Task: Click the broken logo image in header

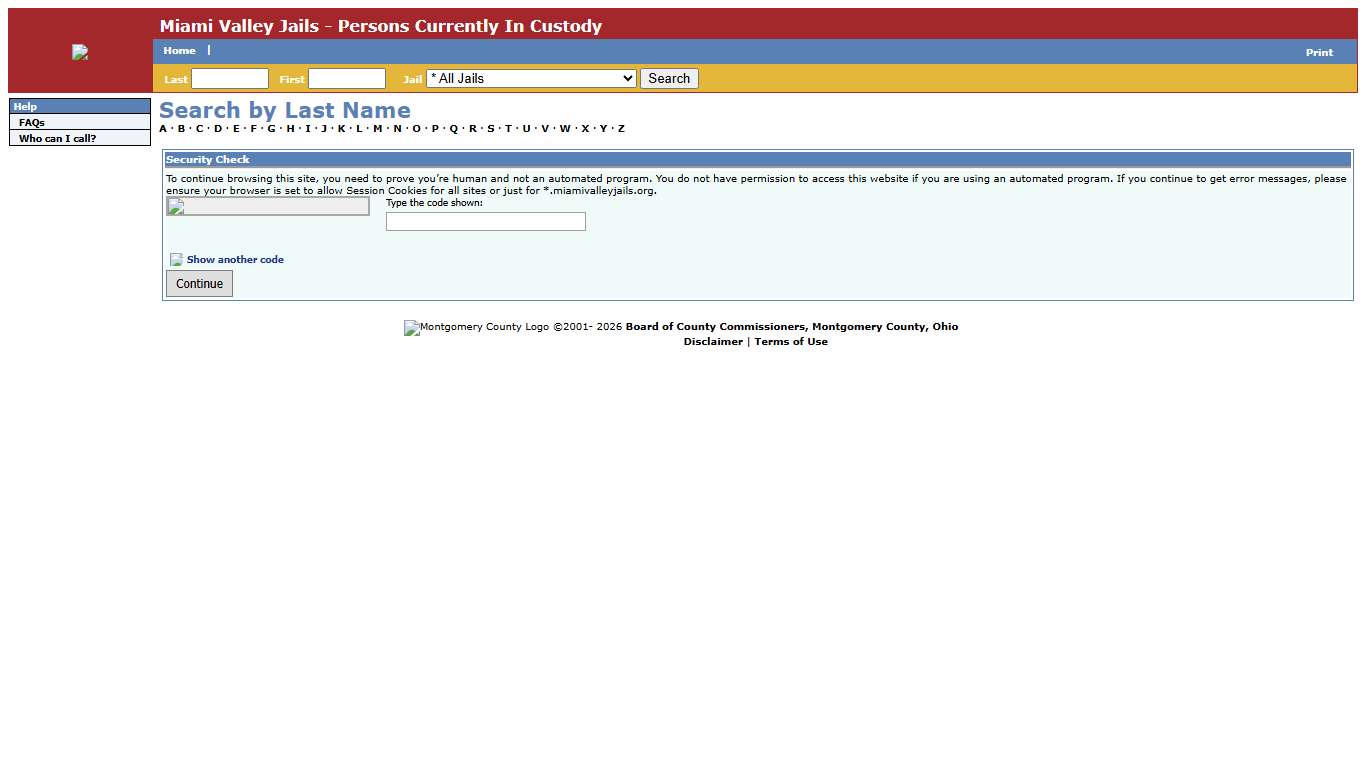Action: pos(80,53)
